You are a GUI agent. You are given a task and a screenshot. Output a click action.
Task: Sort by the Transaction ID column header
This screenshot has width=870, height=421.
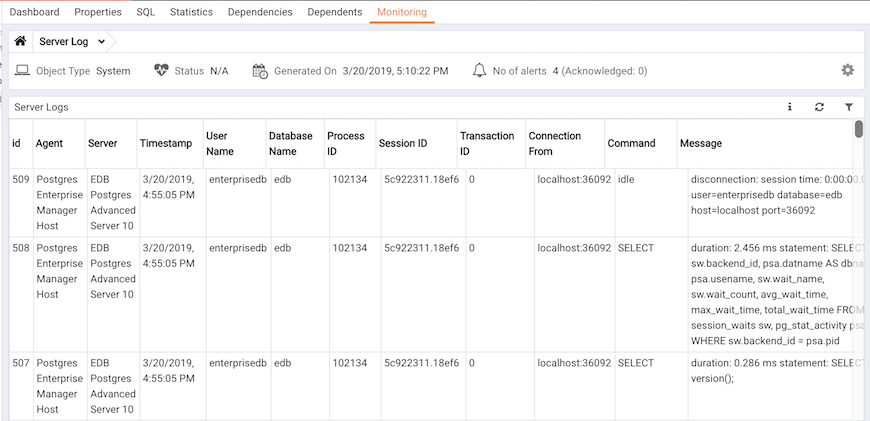(x=492, y=143)
